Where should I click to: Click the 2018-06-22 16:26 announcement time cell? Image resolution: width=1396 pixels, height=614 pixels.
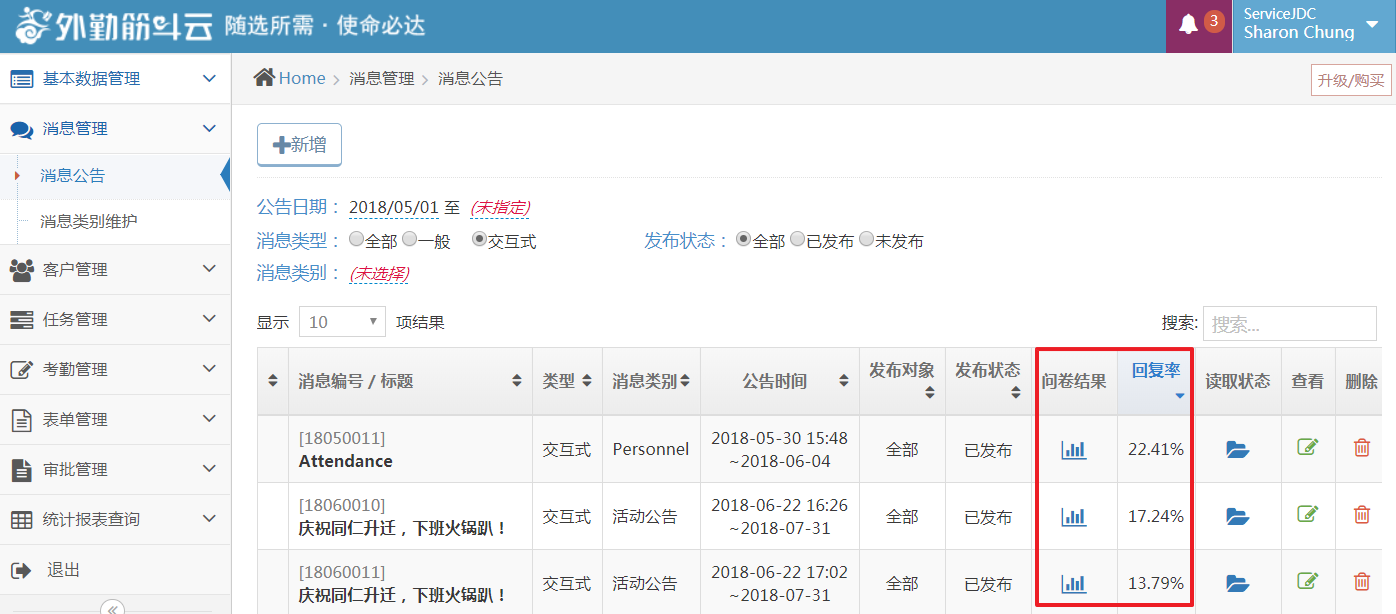(x=780, y=517)
